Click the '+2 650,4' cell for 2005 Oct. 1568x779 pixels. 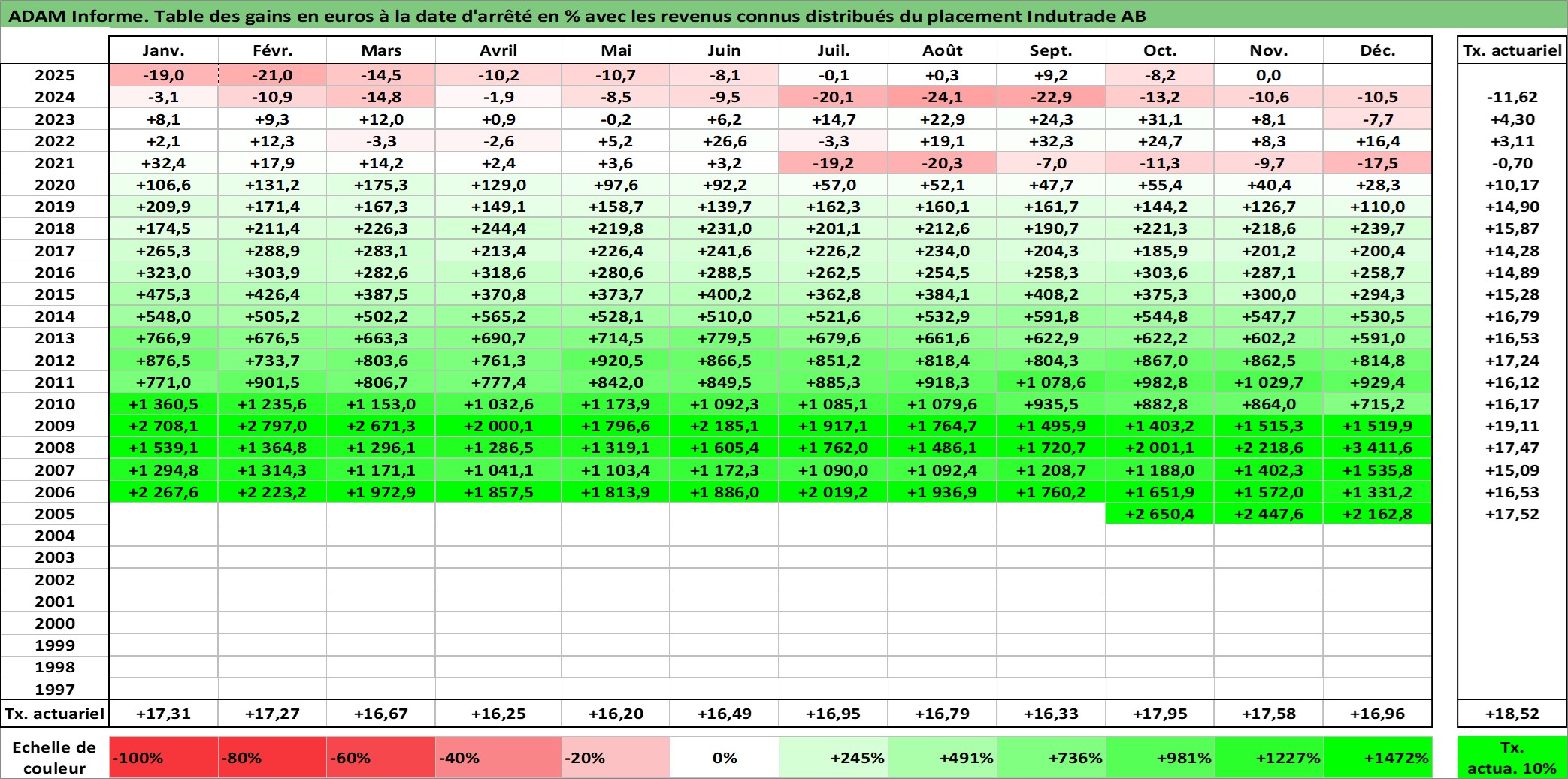1160,514
